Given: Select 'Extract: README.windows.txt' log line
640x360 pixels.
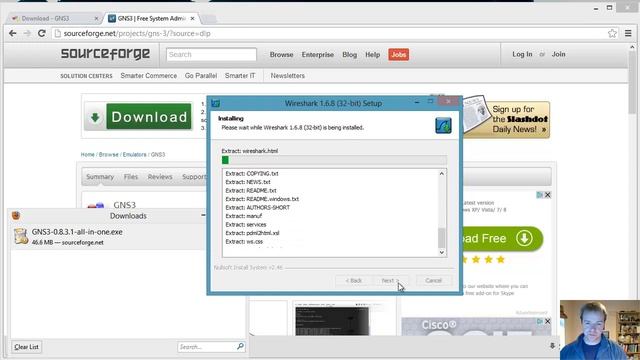Looking at the screenshot, I should pos(262,199).
